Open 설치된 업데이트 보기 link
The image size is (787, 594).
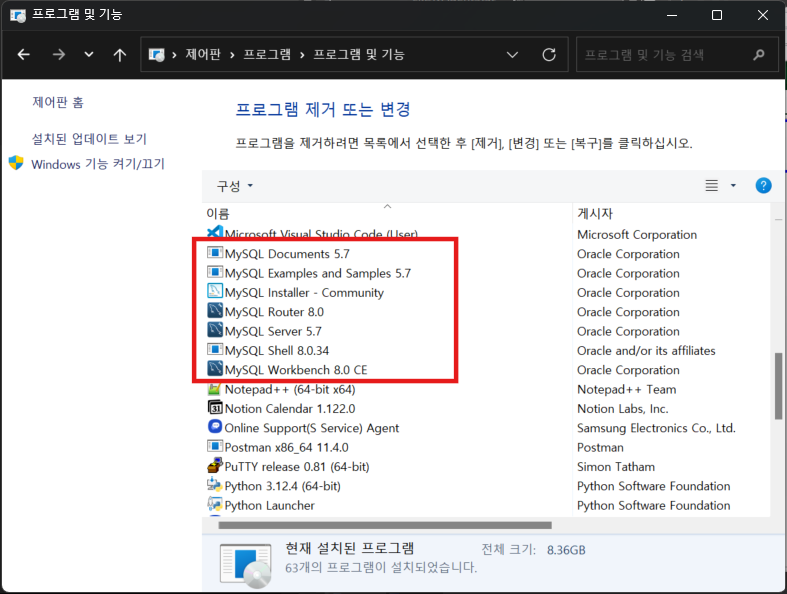pyautogui.click(x=89, y=139)
